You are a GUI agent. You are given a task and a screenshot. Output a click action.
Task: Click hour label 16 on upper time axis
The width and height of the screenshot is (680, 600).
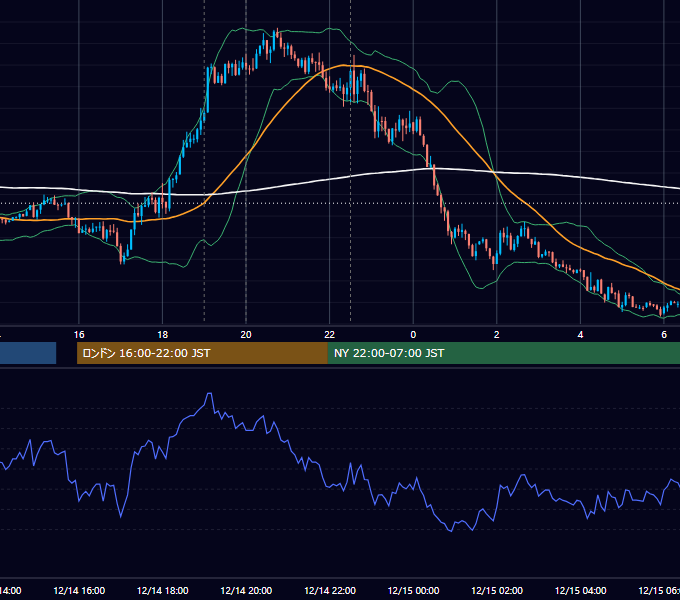click(79, 335)
